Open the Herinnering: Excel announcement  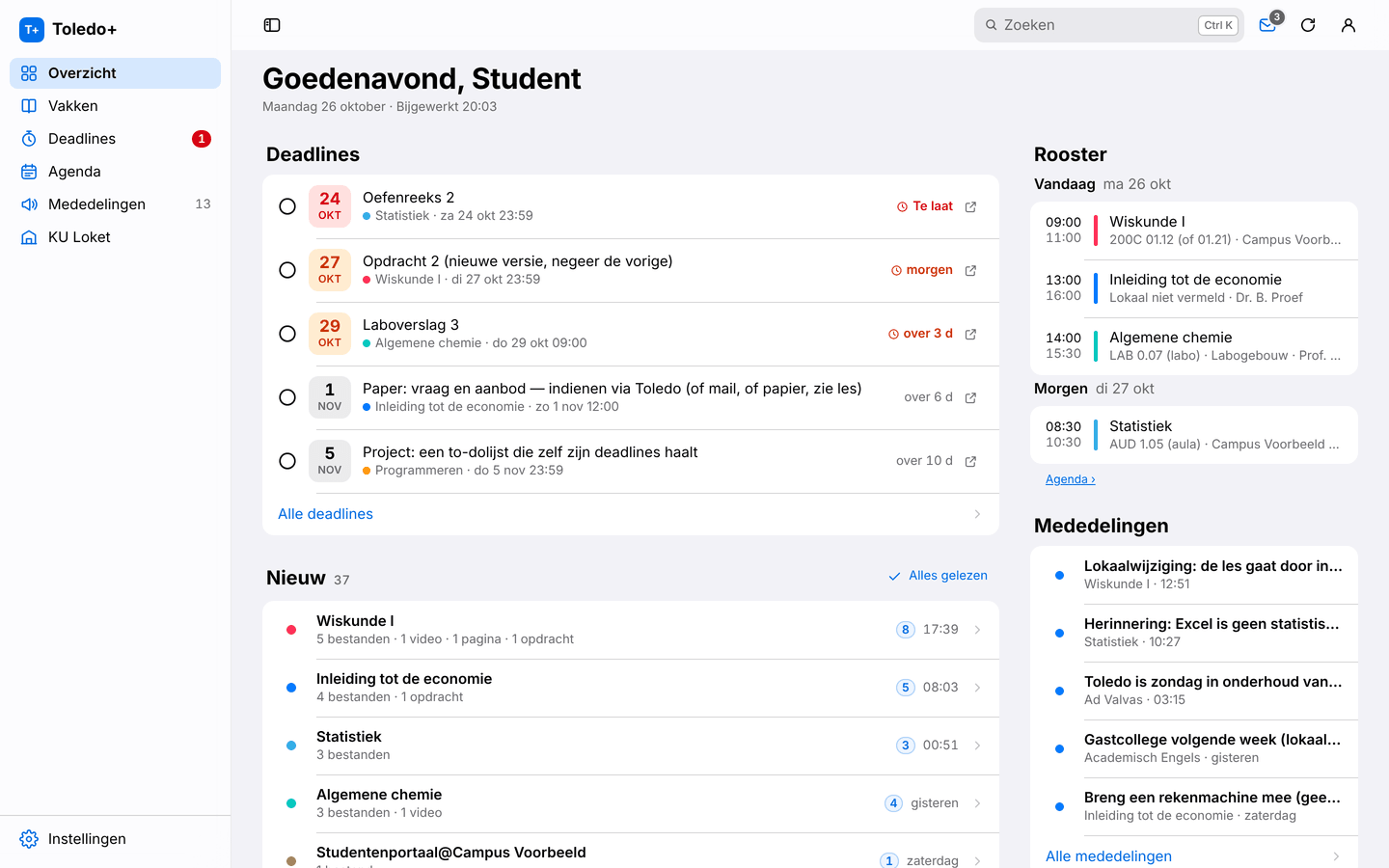(1194, 633)
